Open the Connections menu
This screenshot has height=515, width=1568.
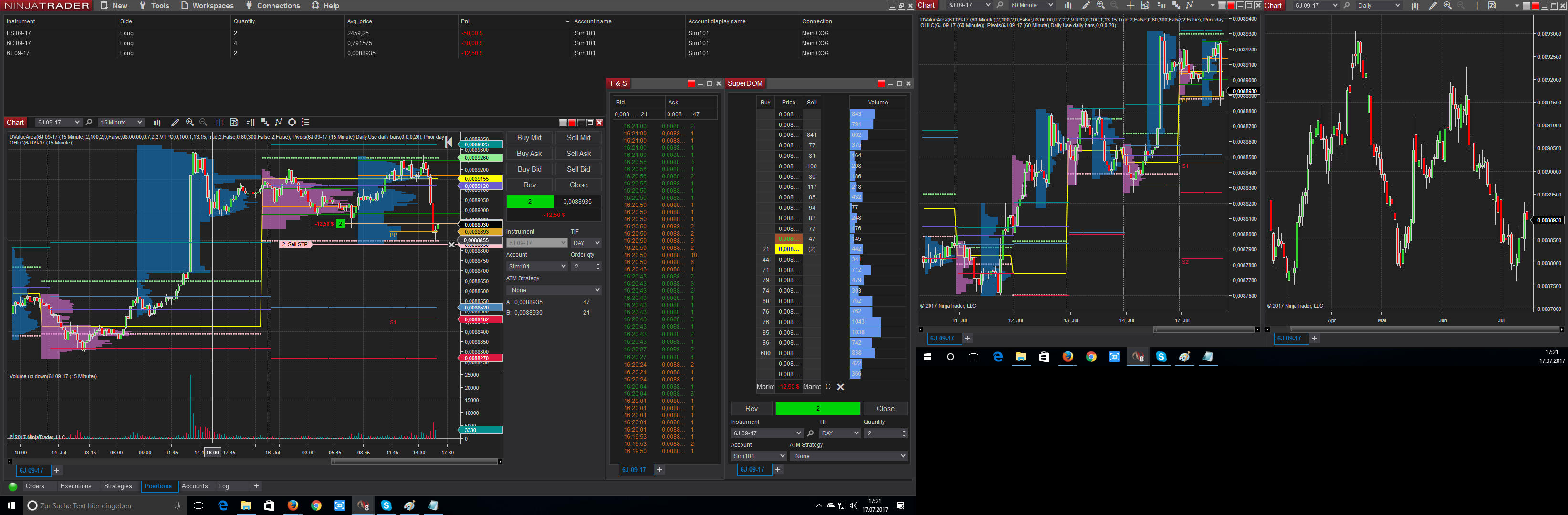(272, 5)
